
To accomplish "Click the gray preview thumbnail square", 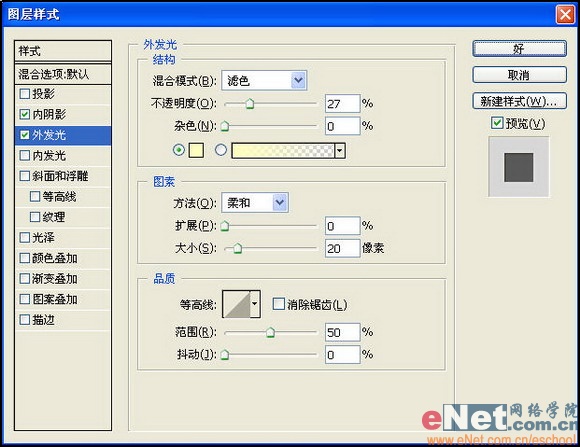I will tap(519, 167).
